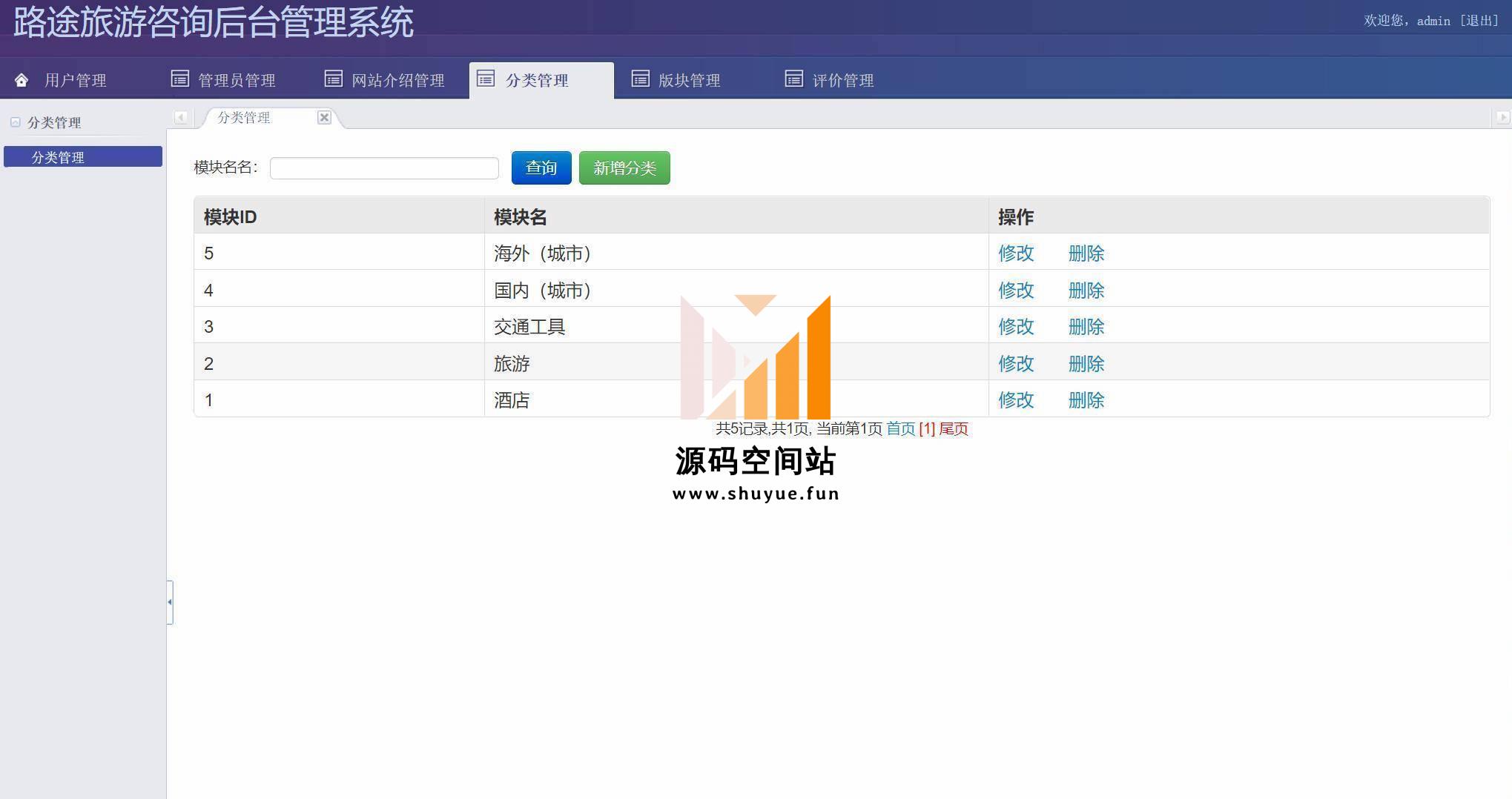Image resolution: width=1512 pixels, height=799 pixels.
Task: Open the 管理员管理 menu
Action: (237, 80)
